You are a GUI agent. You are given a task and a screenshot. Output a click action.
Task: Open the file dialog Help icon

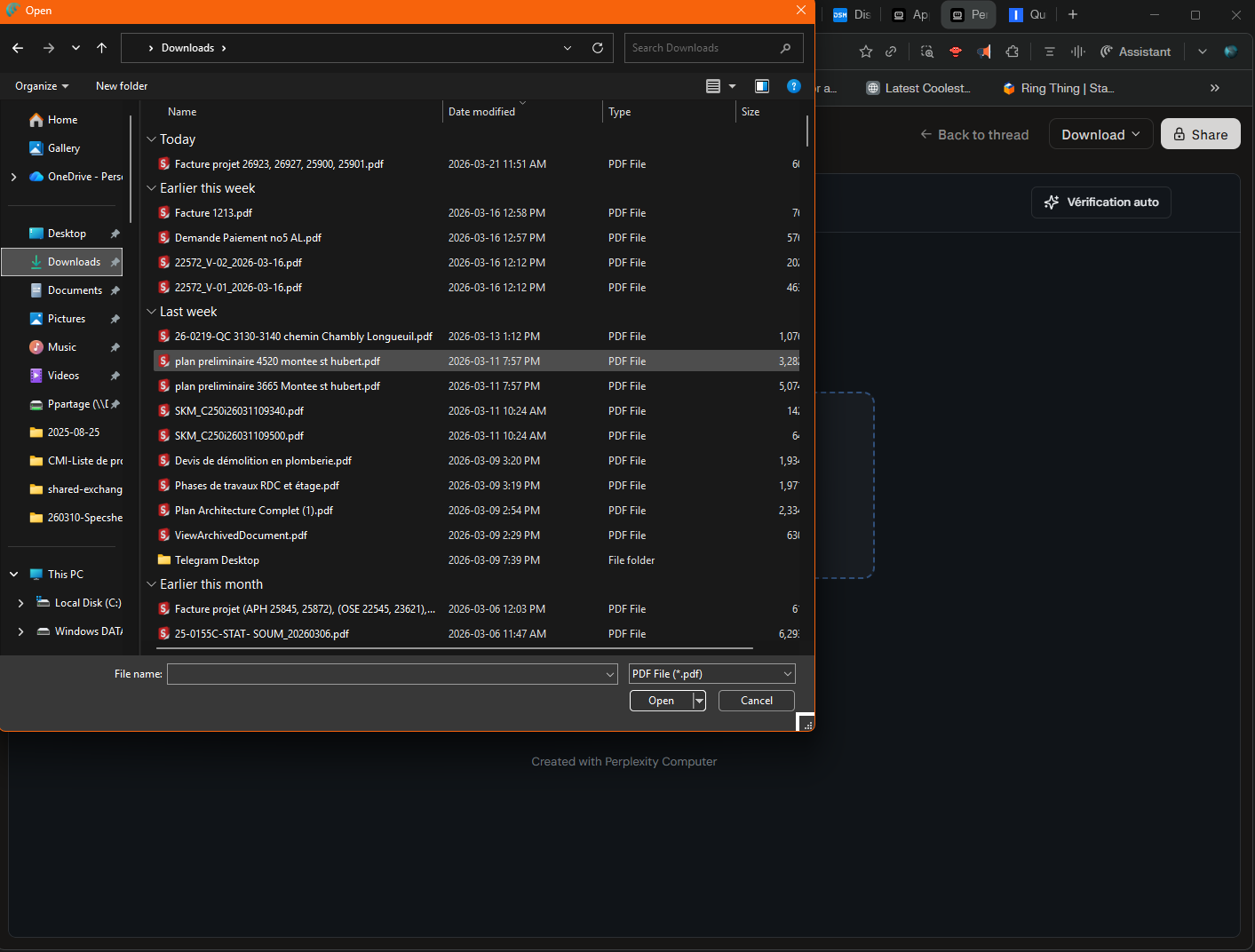[794, 86]
